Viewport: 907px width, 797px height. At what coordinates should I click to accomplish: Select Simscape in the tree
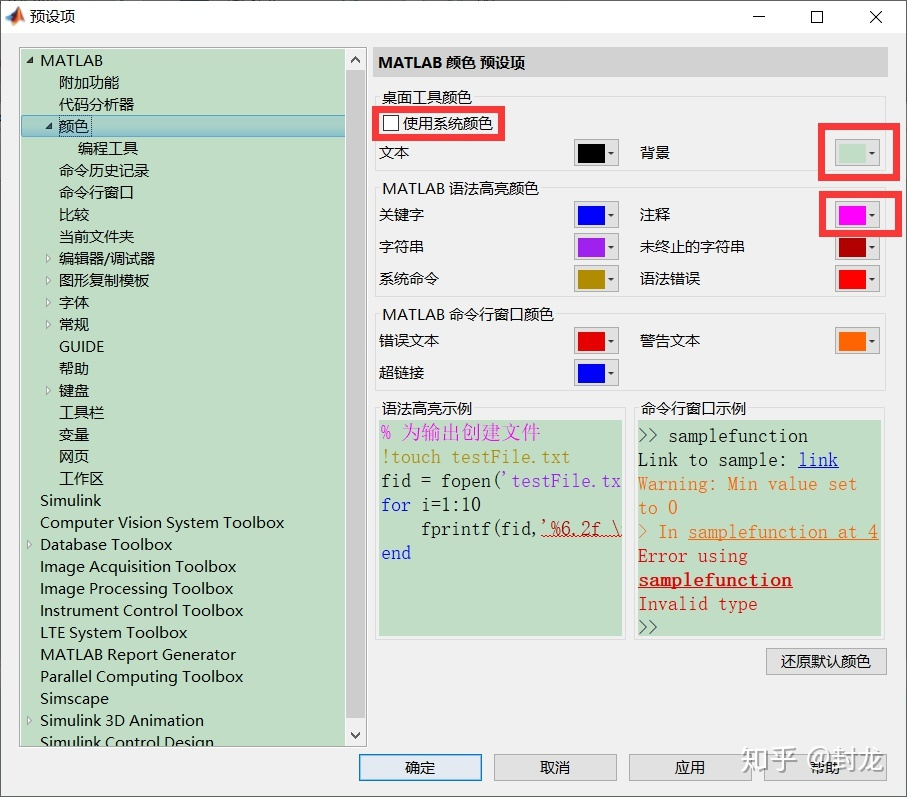(74, 698)
